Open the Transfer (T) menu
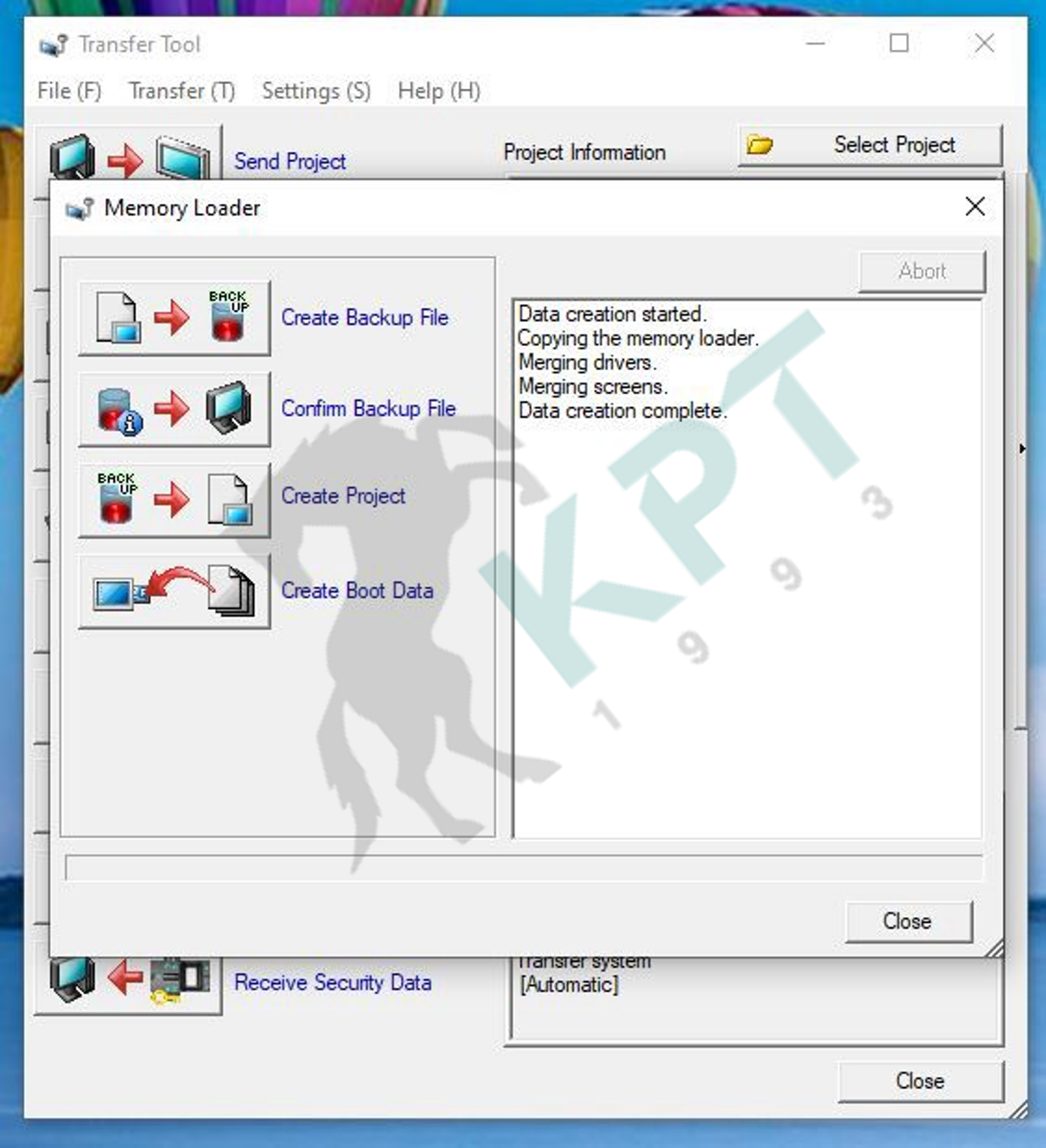 [182, 91]
